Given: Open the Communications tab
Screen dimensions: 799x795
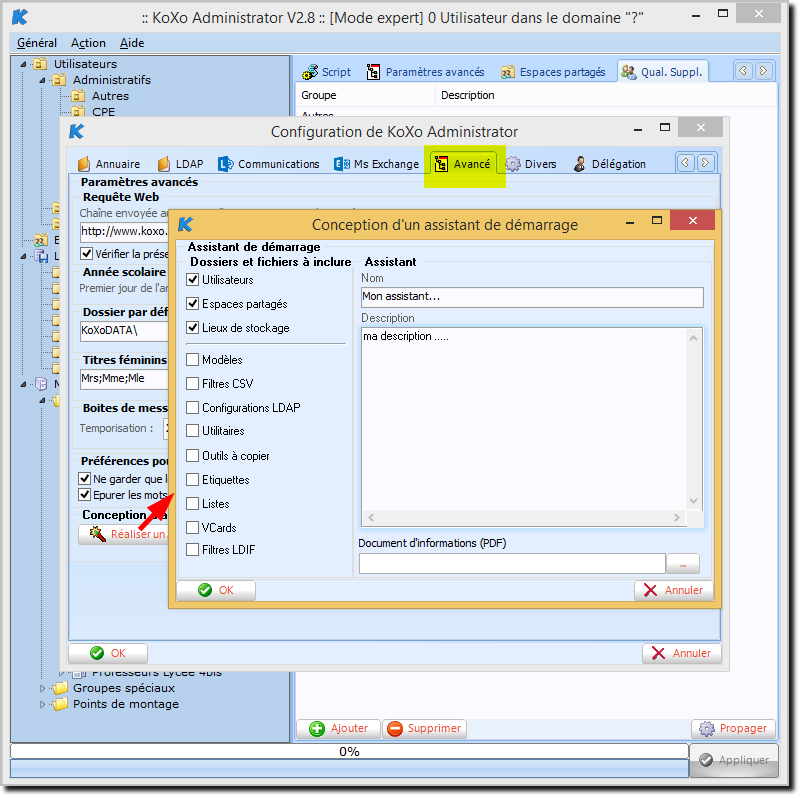Looking at the screenshot, I should pyautogui.click(x=269, y=164).
